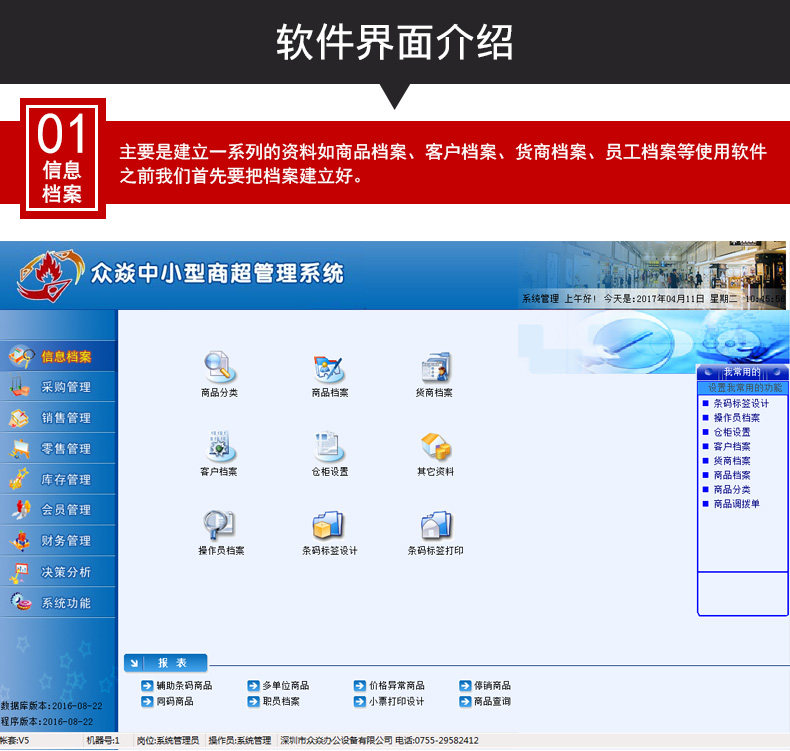Select 决策分析 in the sidebar
This screenshot has height=751, width=790.
tap(58, 572)
